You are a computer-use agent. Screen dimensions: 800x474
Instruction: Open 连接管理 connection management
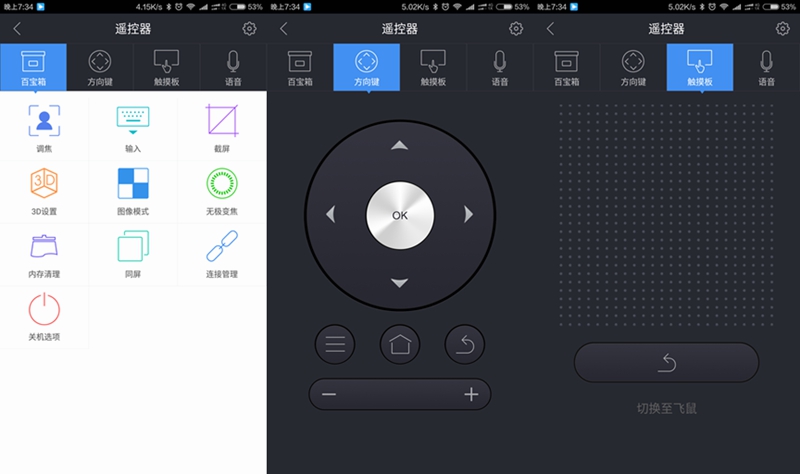[x=222, y=255]
